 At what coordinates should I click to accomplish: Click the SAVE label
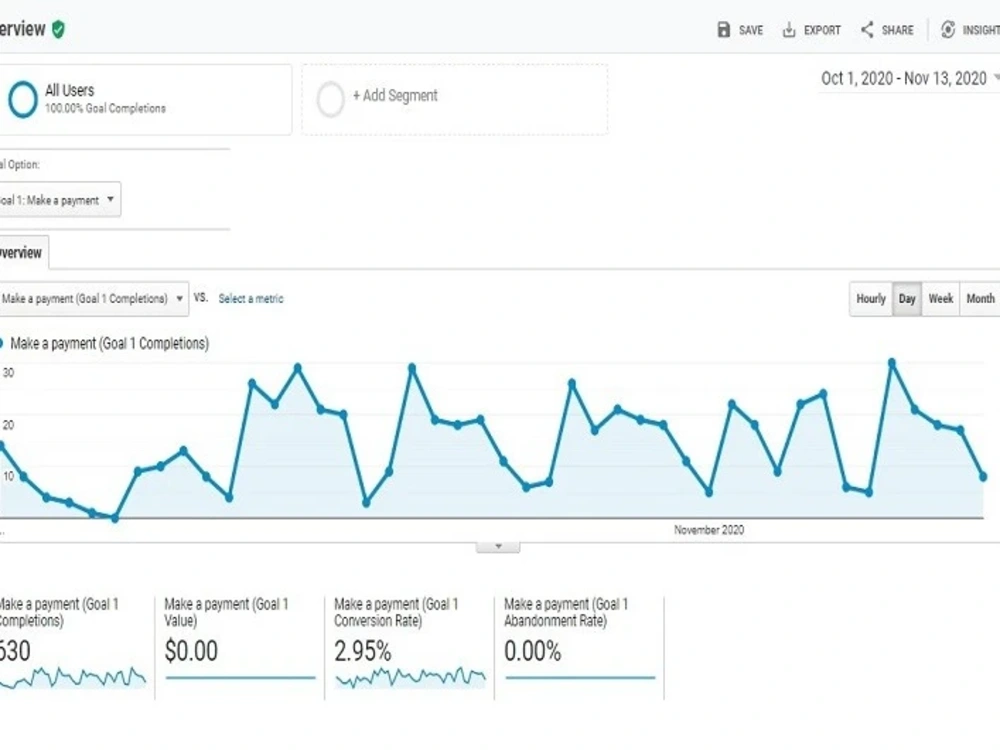click(x=751, y=30)
